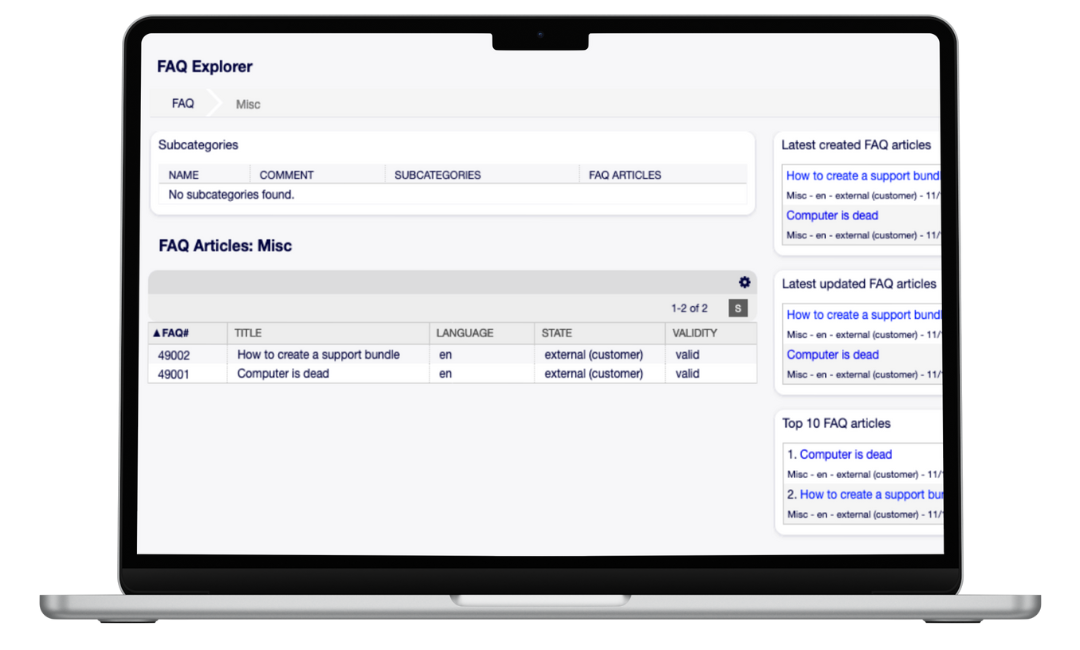The image size is (1080, 650).
Task: Click the 1-2 of 2 pagination label
Action: (690, 308)
